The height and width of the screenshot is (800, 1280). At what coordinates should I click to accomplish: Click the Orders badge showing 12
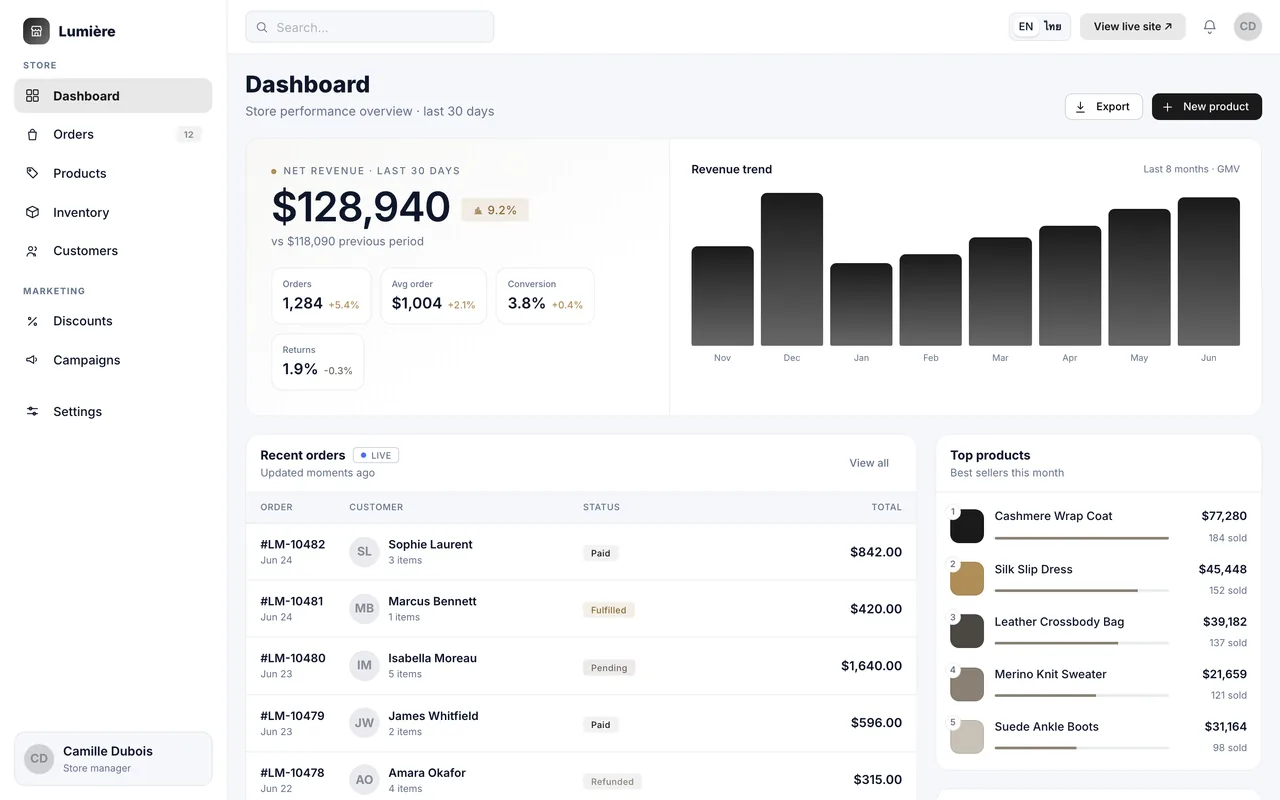pos(188,134)
